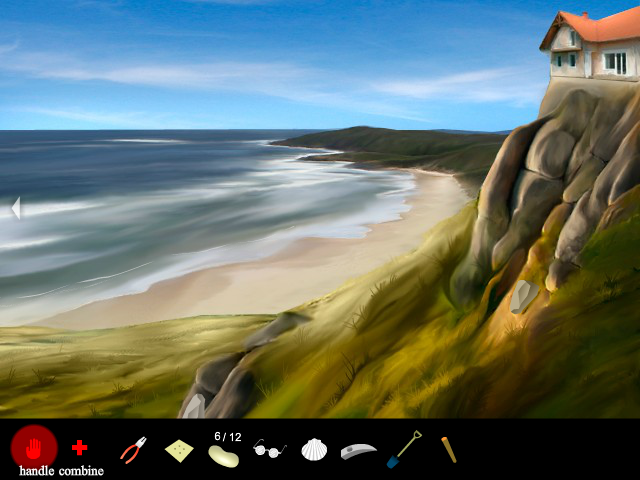The image size is (640, 480).
Task: Select the red hand handle mode
Action: tap(34, 448)
